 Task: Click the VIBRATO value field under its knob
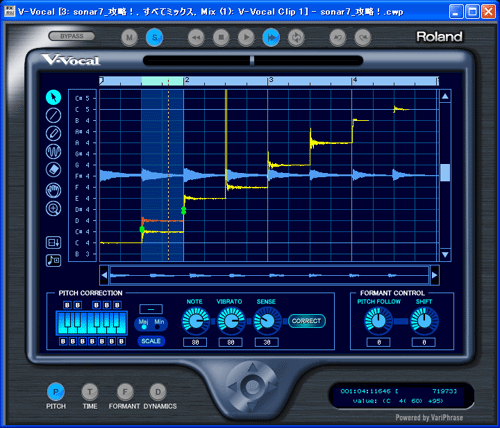click(231, 342)
